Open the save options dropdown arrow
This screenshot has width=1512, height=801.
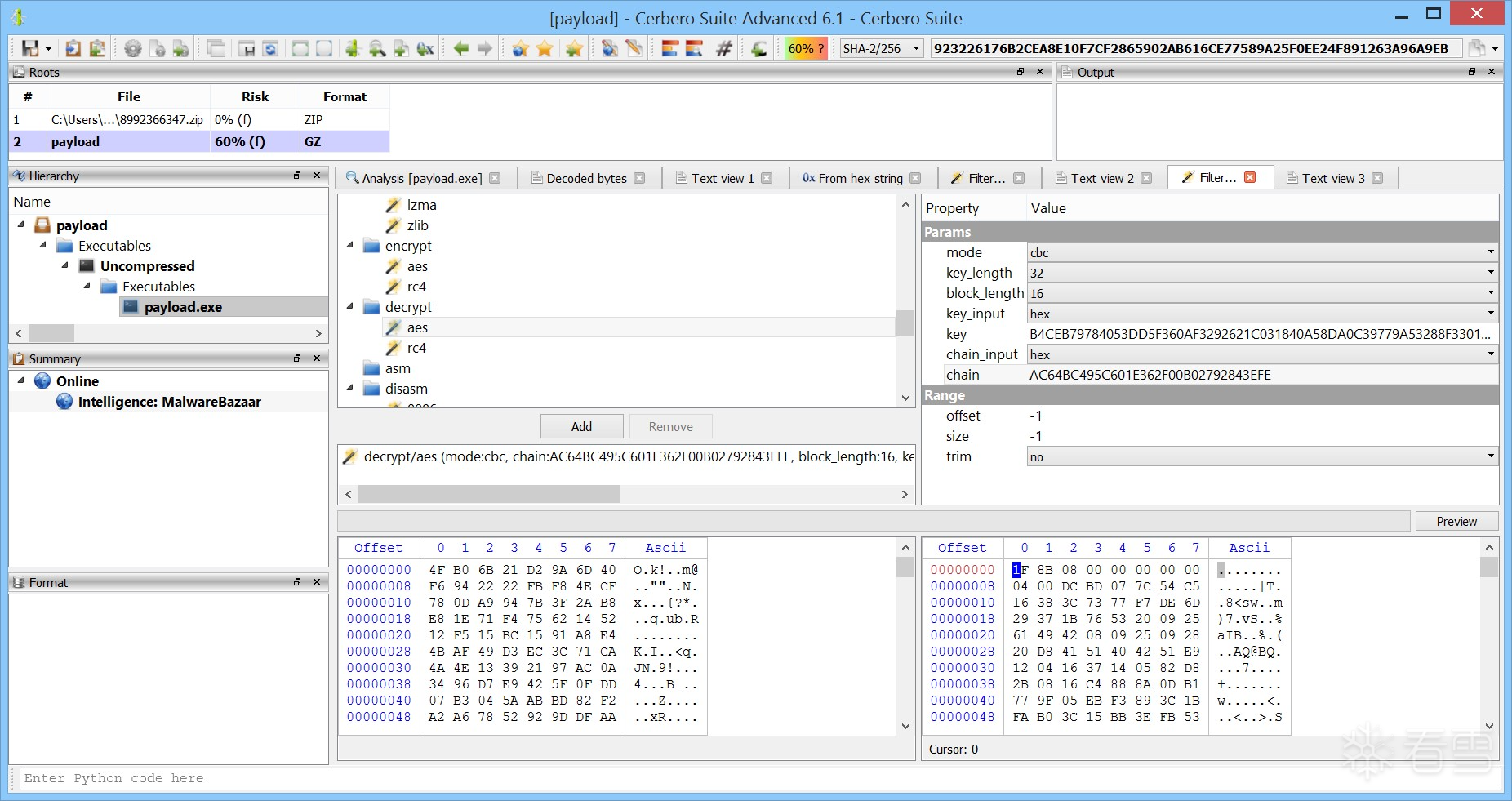[48, 48]
